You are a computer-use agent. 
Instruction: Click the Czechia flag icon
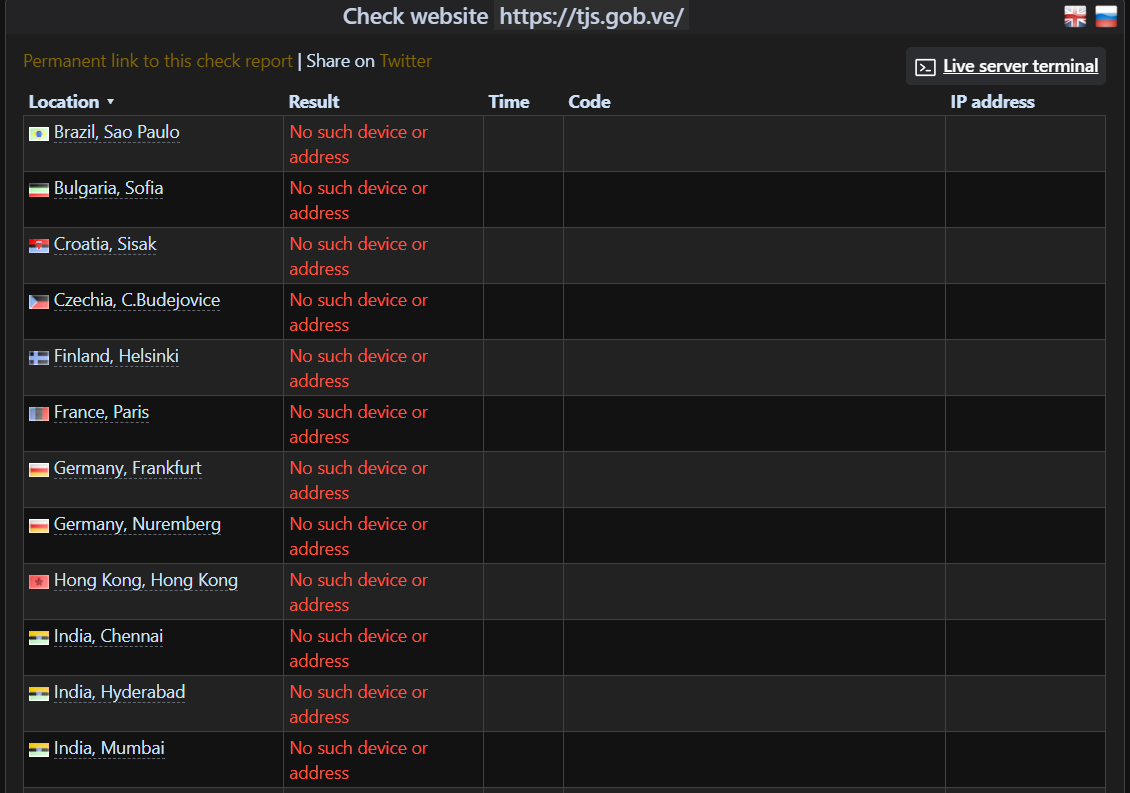pyautogui.click(x=39, y=301)
